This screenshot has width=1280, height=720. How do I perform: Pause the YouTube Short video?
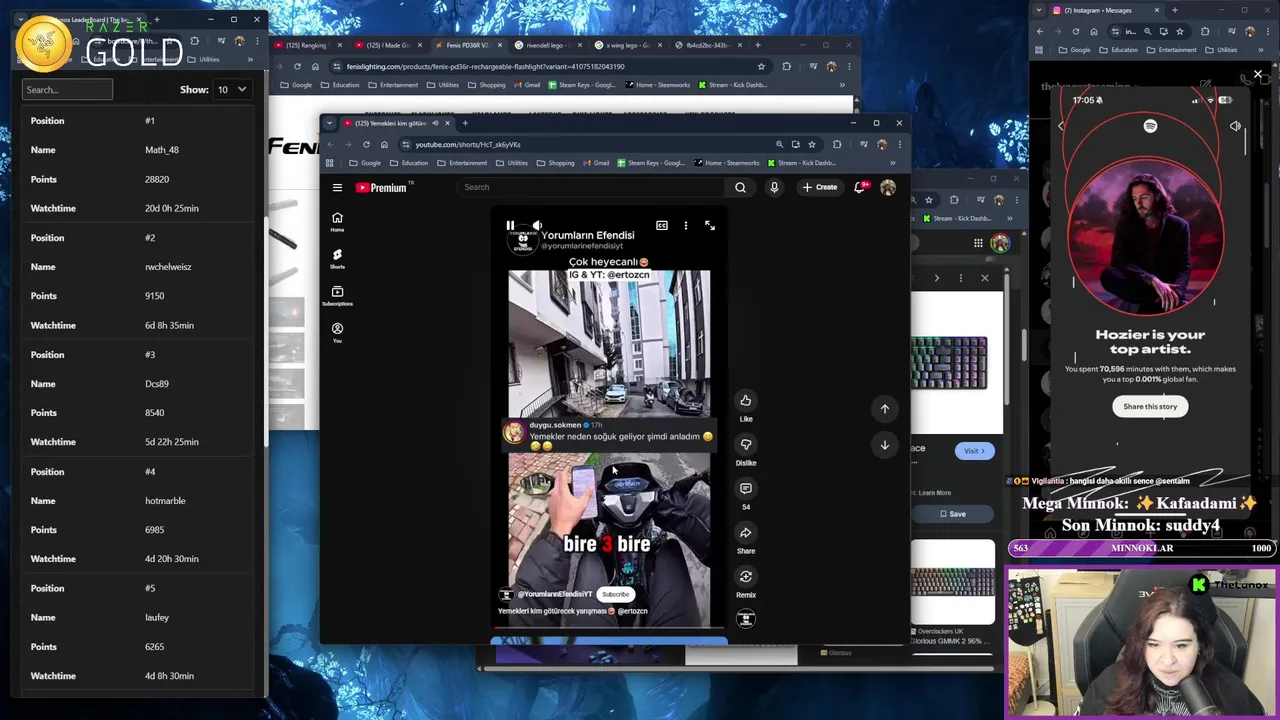tap(510, 226)
